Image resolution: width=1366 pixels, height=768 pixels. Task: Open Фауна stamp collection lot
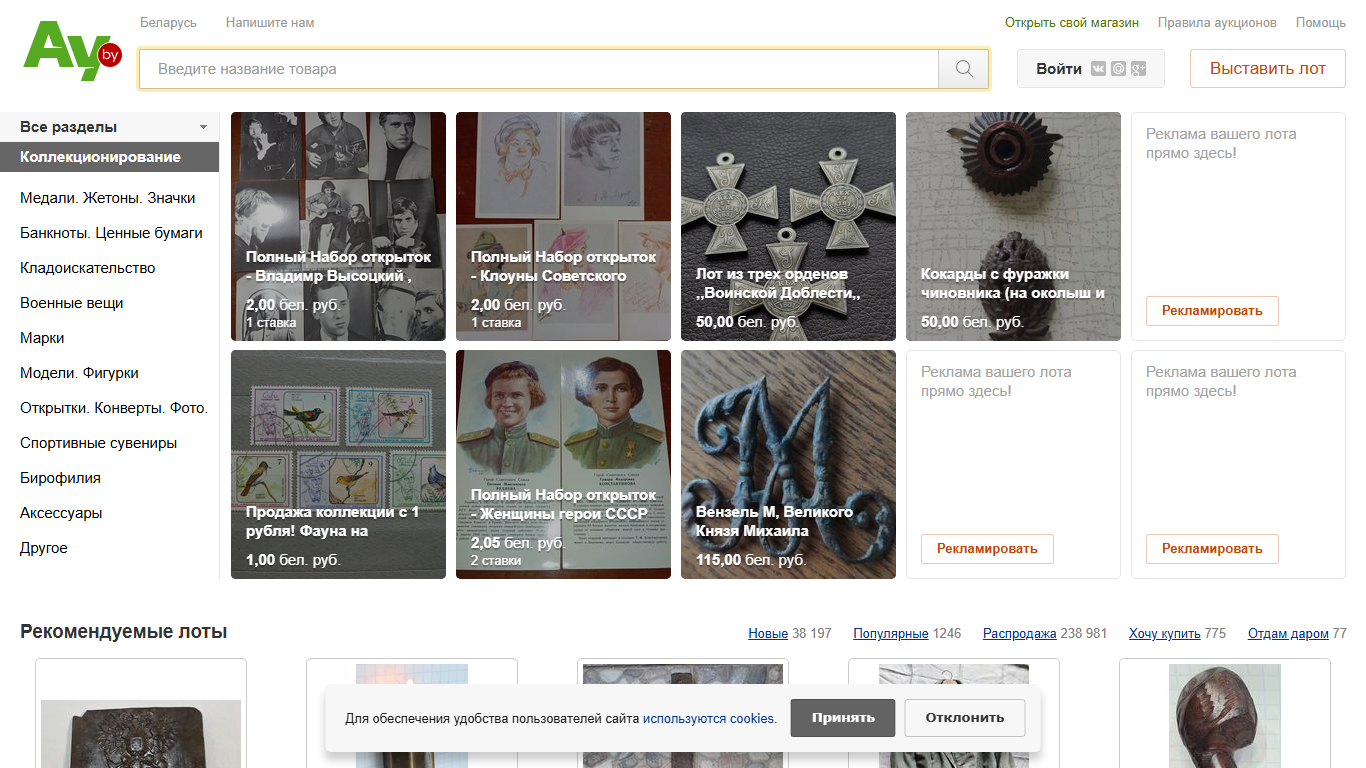pyautogui.click(x=338, y=464)
